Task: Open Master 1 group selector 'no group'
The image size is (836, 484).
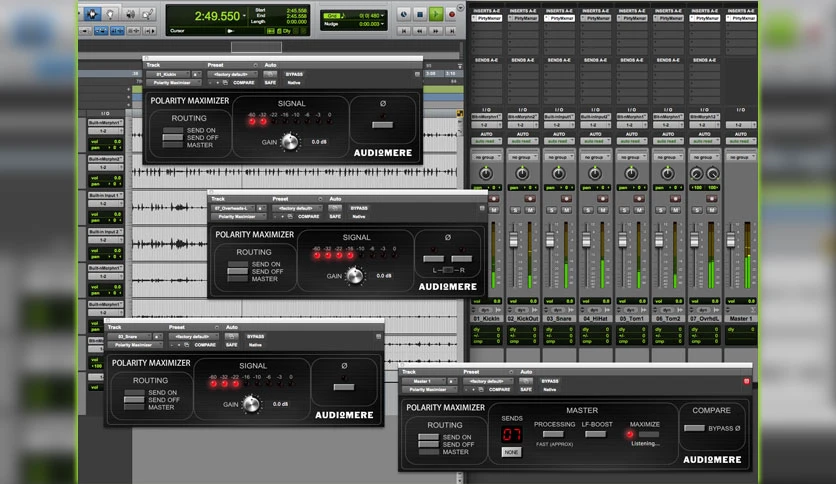Action: point(740,157)
